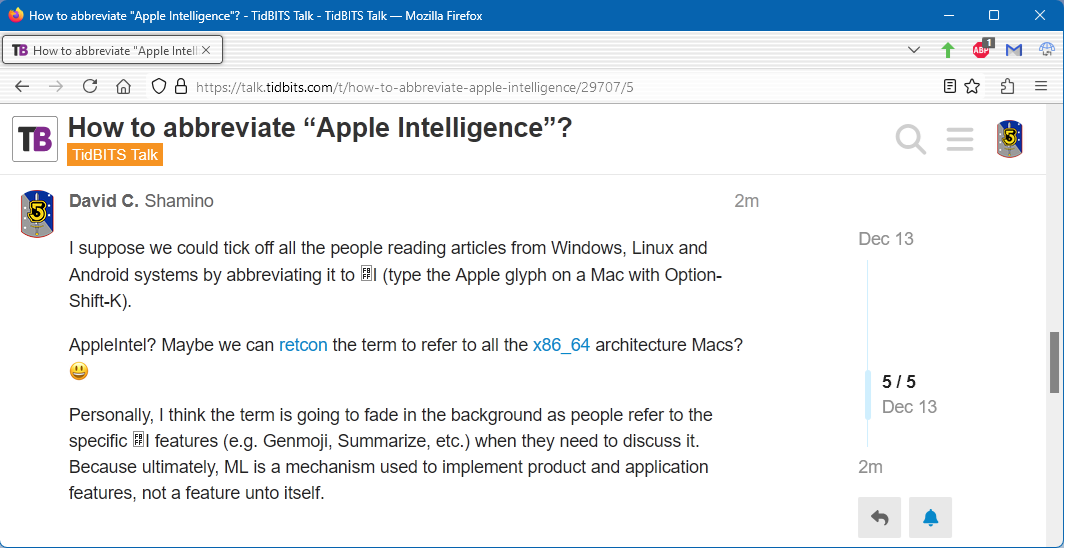
Task: Bookmark this page with the star
Action: click(972, 86)
